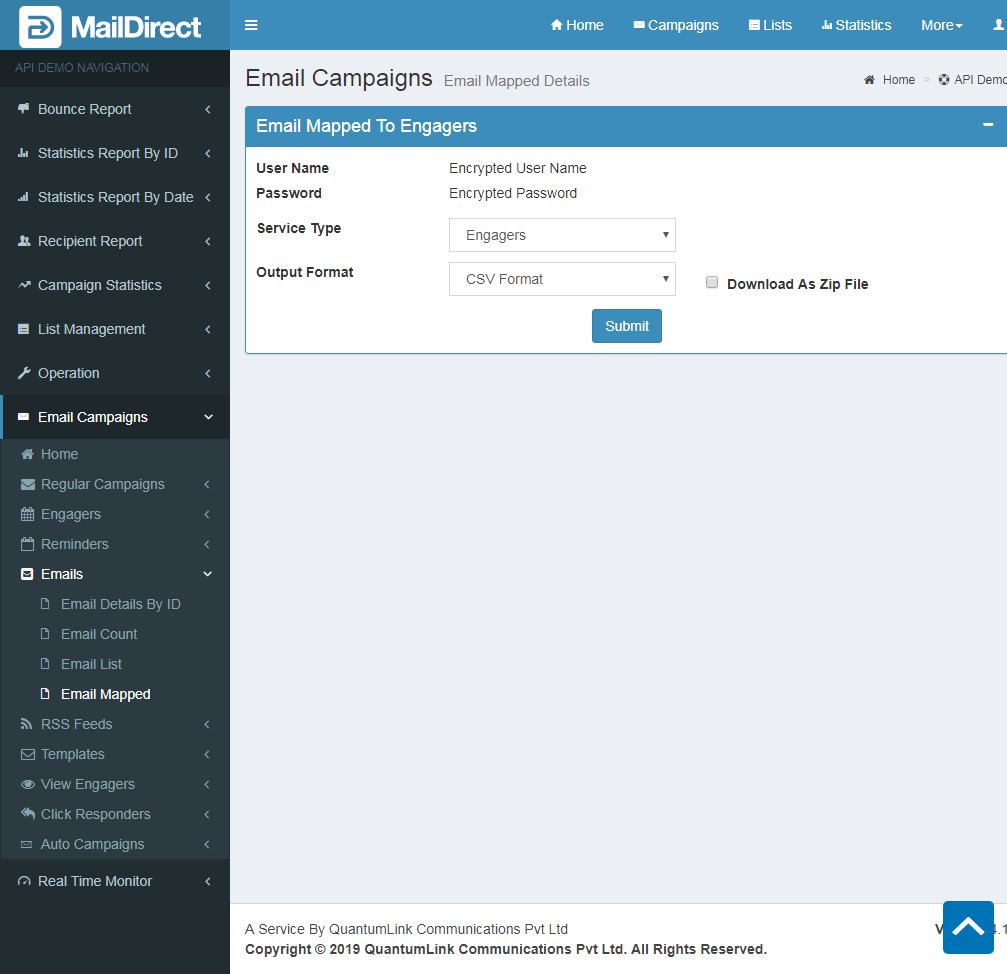
Task: Open the Service Type dropdown
Action: [562, 235]
